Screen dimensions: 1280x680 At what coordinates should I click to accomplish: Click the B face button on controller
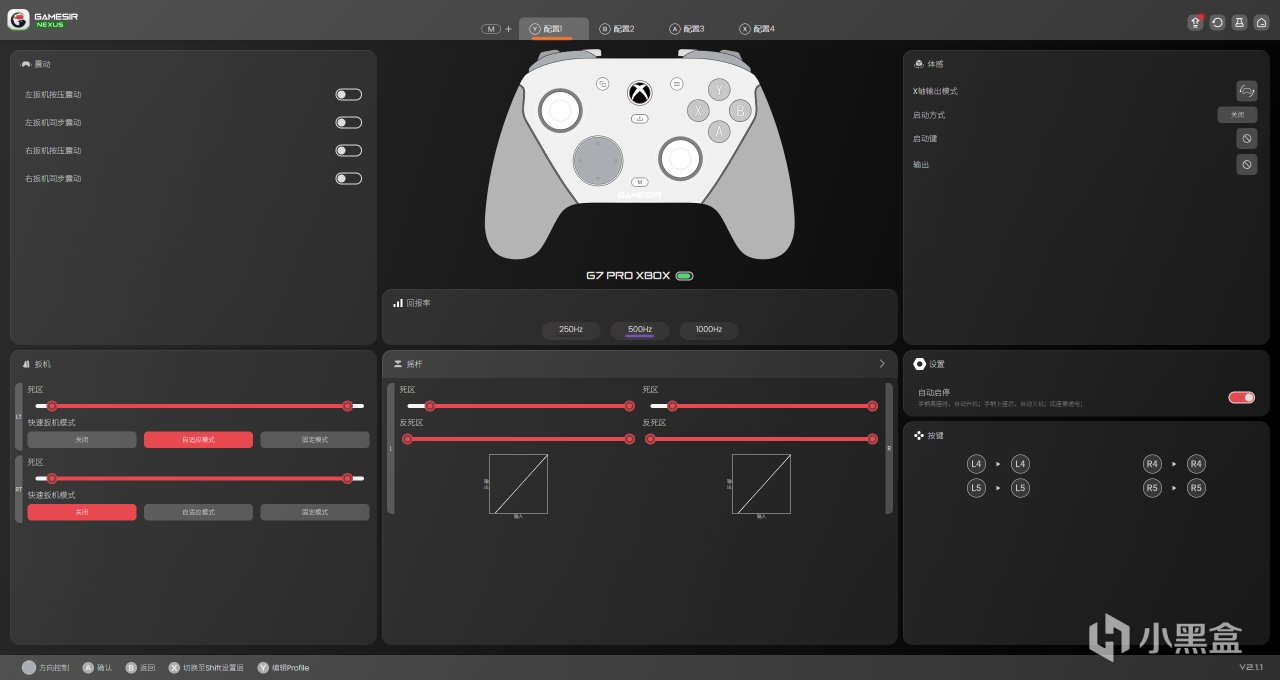pyautogui.click(x=740, y=110)
